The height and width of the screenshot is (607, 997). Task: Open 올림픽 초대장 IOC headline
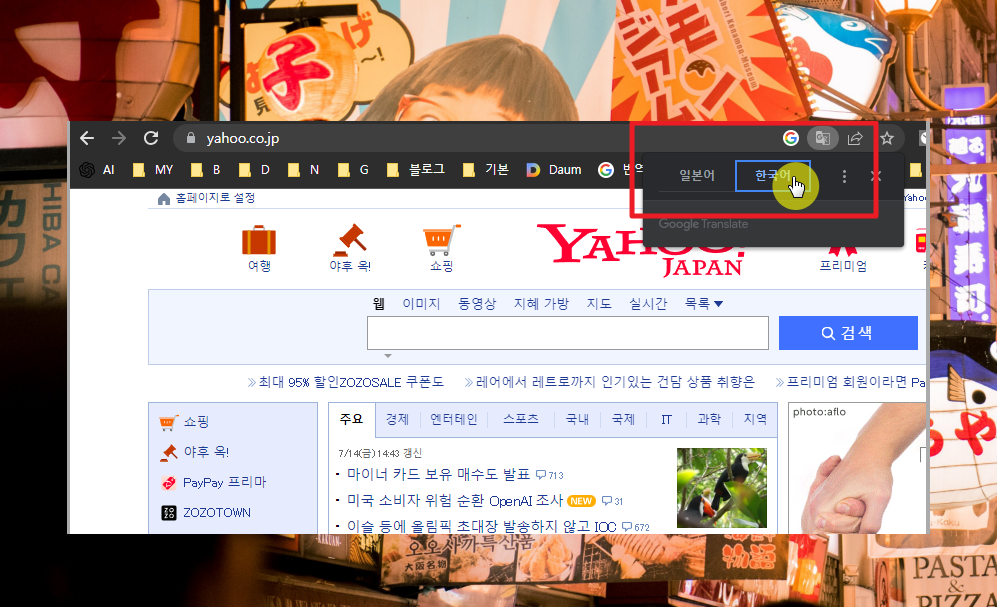point(481,526)
